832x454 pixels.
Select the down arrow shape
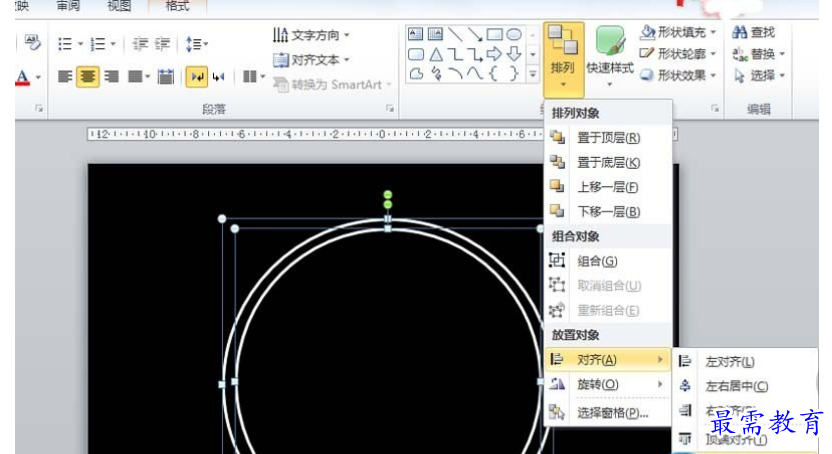[514, 54]
